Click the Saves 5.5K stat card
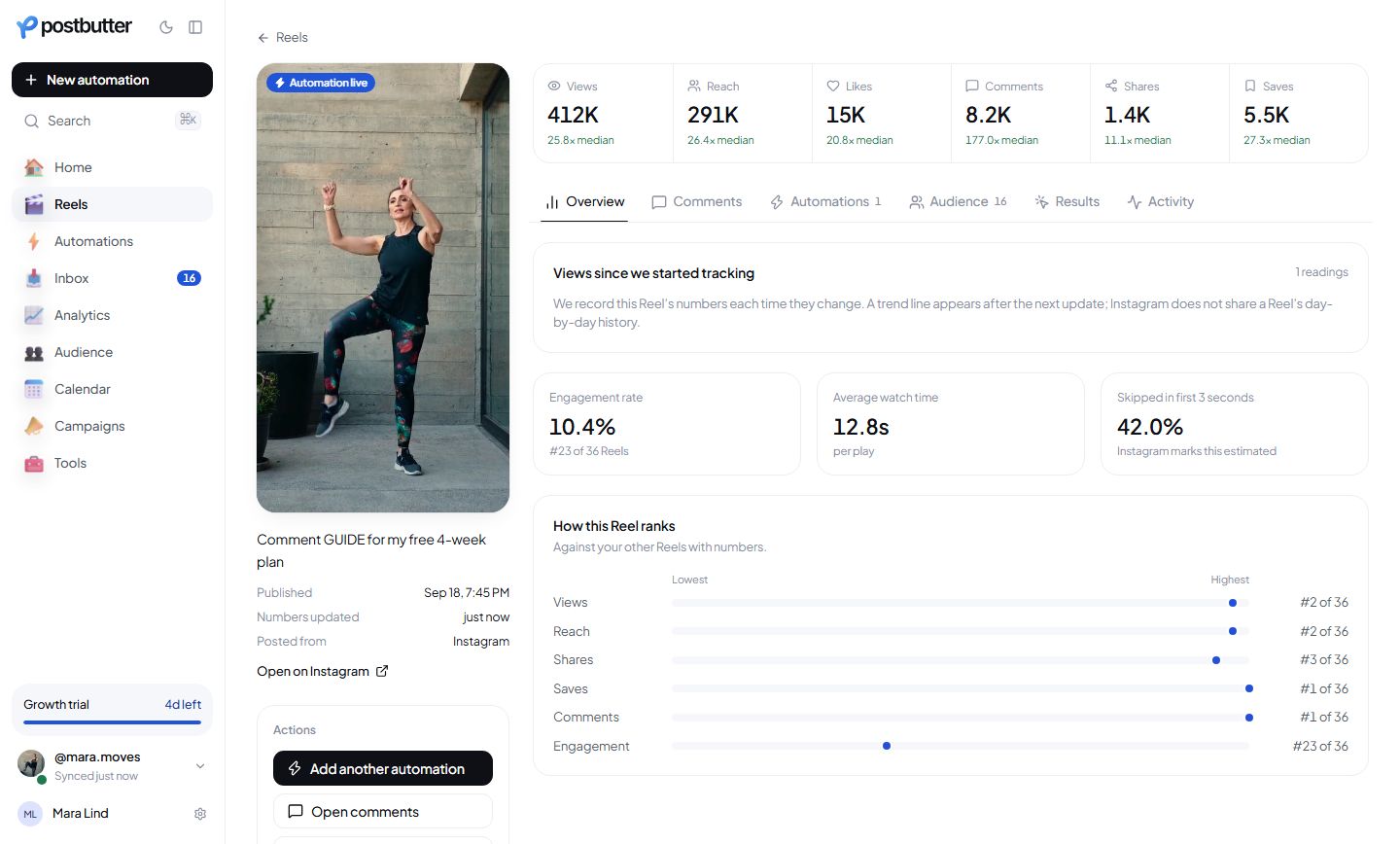Viewport: 1400px width, 844px height. pyautogui.click(x=1299, y=113)
